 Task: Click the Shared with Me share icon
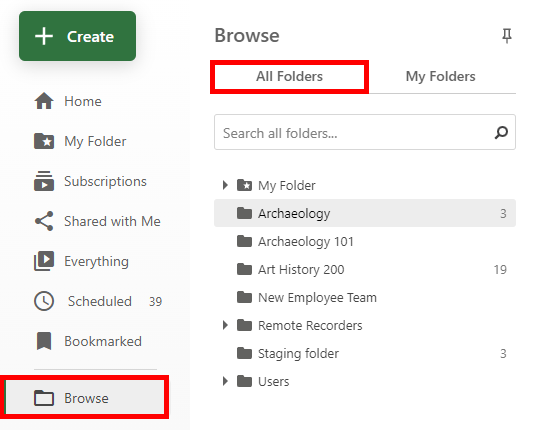[x=44, y=221]
